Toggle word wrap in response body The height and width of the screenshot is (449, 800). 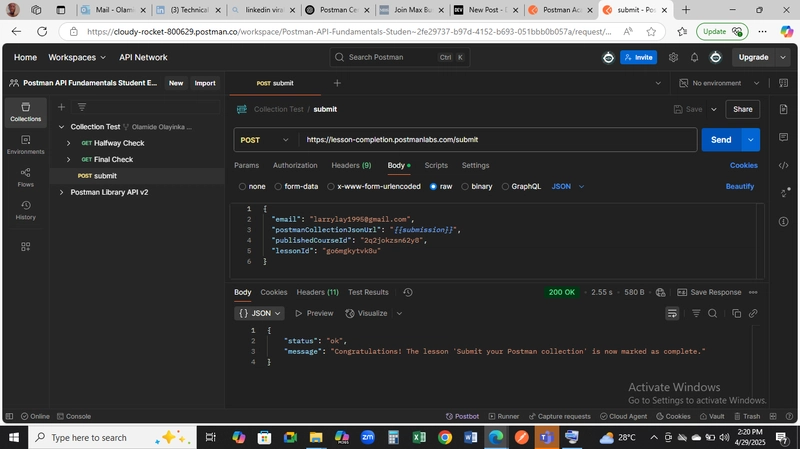pyautogui.click(x=672, y=313)
